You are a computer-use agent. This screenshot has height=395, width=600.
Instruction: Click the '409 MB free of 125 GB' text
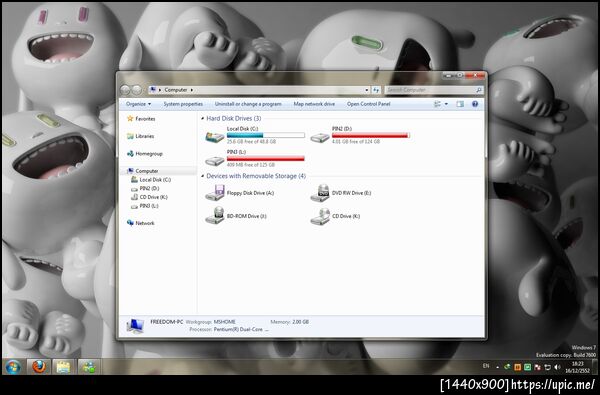(x=251, y=165)
